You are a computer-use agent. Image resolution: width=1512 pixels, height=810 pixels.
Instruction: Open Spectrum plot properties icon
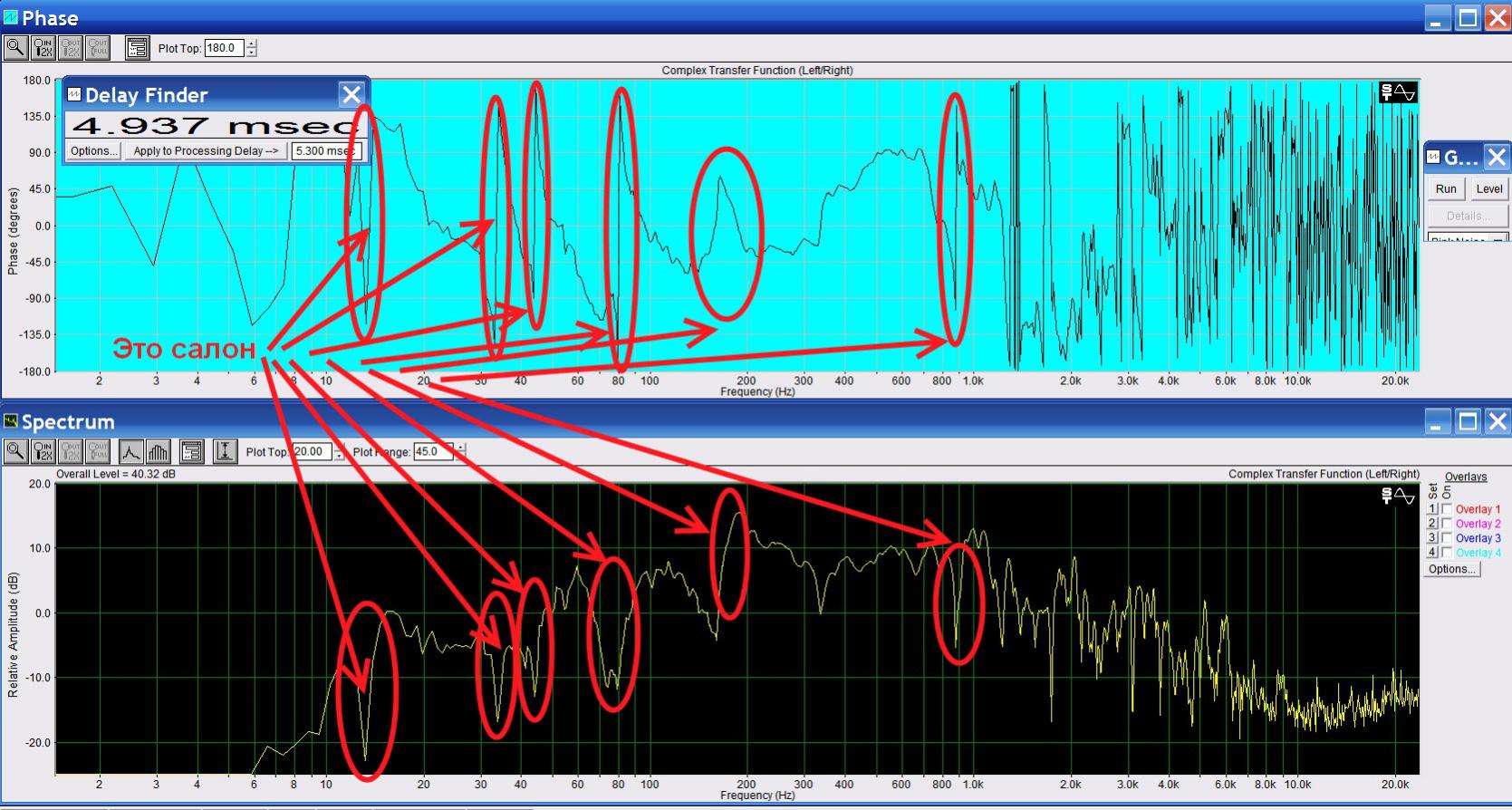point(191,451)
